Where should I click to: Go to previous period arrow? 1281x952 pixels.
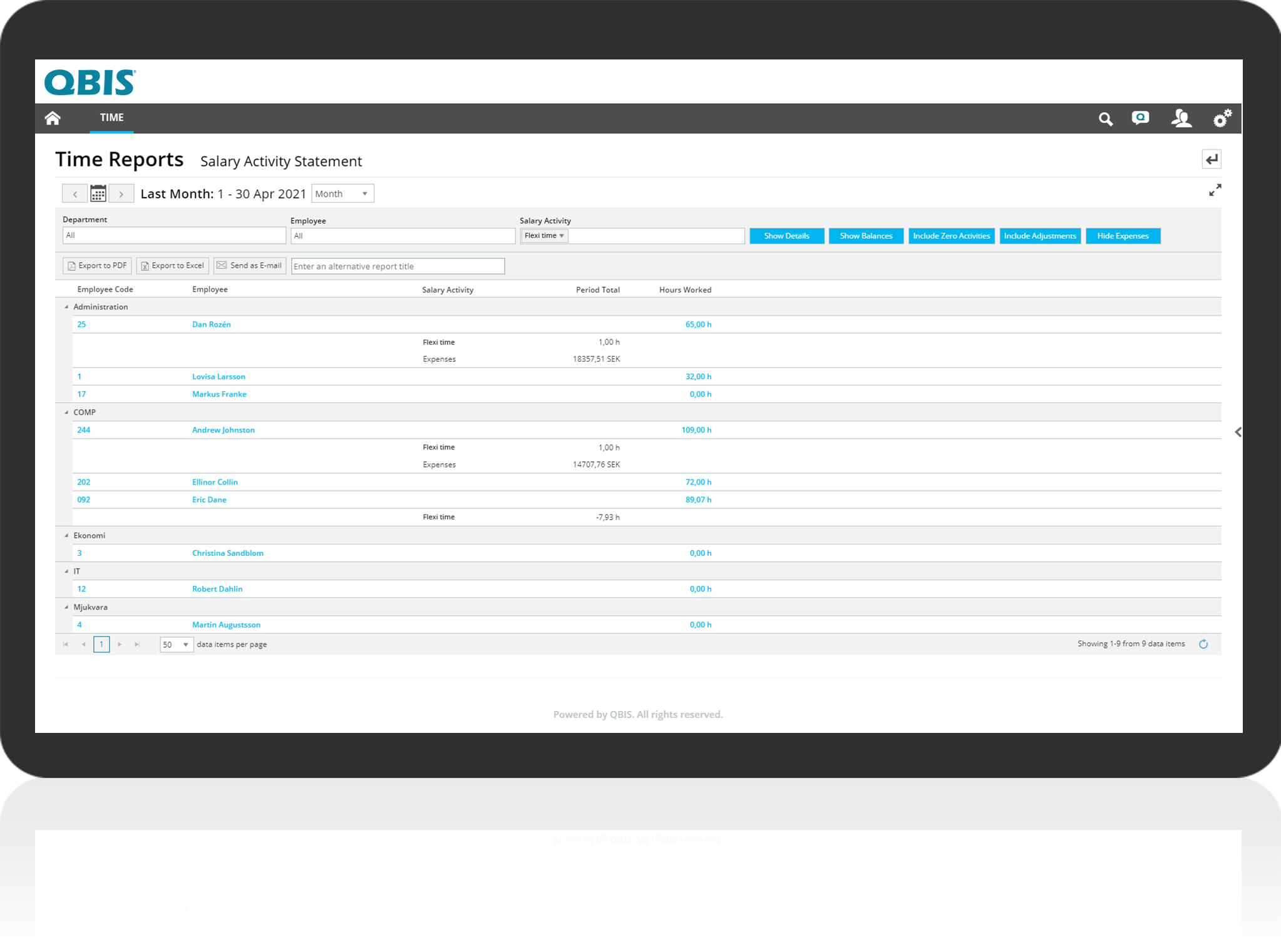[75, 194]
